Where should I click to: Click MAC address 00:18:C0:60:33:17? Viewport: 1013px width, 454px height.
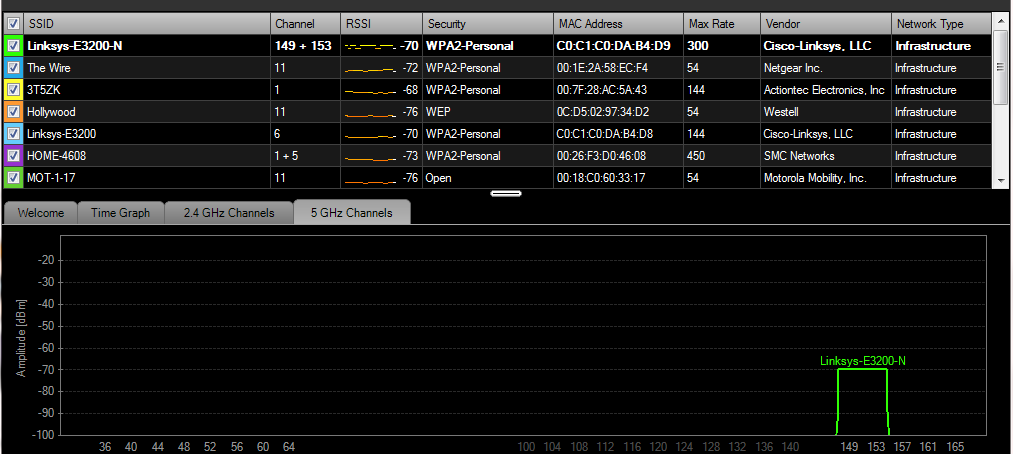[x=618, y=178]
